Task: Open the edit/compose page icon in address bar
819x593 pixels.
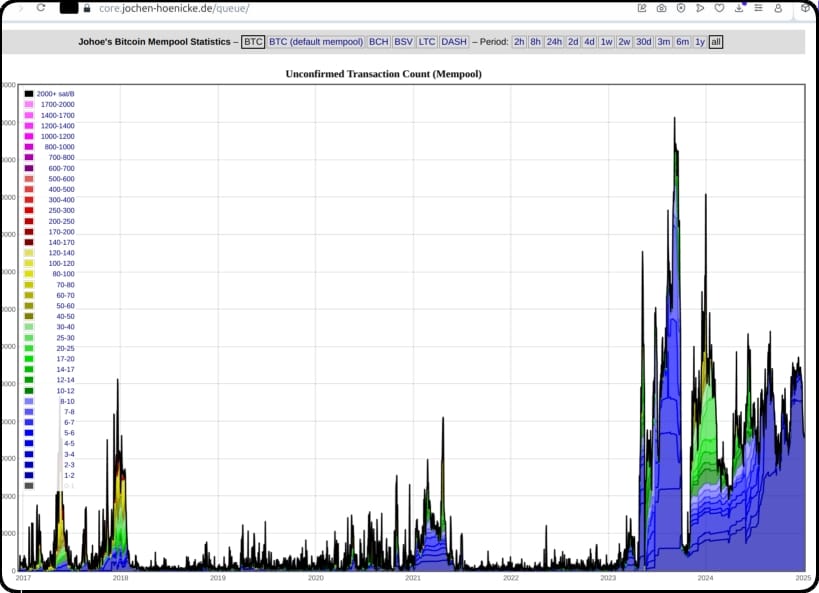Action: (642, 8)
